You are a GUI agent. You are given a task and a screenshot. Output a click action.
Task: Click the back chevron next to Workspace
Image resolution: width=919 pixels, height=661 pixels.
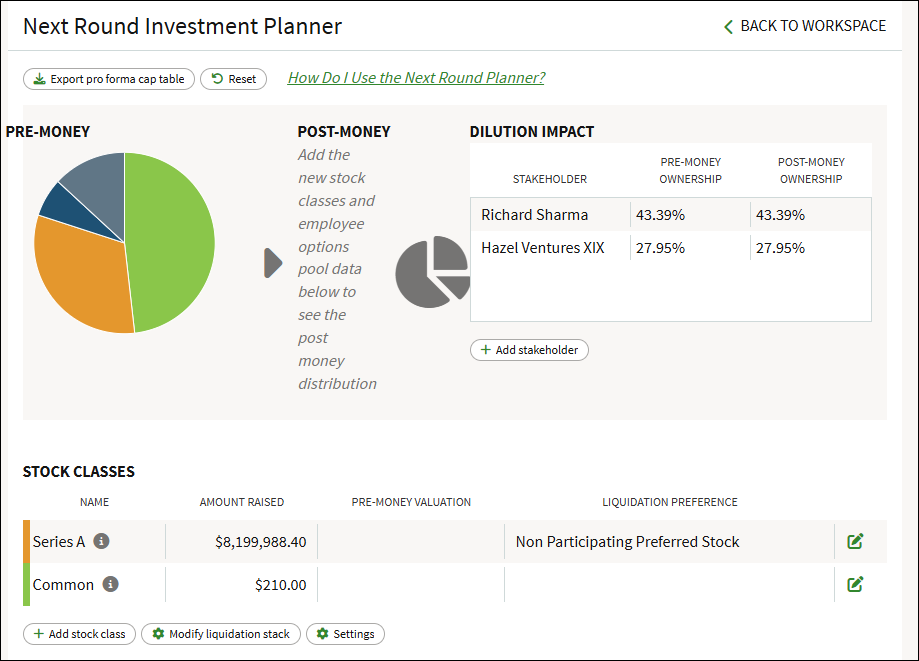click(728, 26)
